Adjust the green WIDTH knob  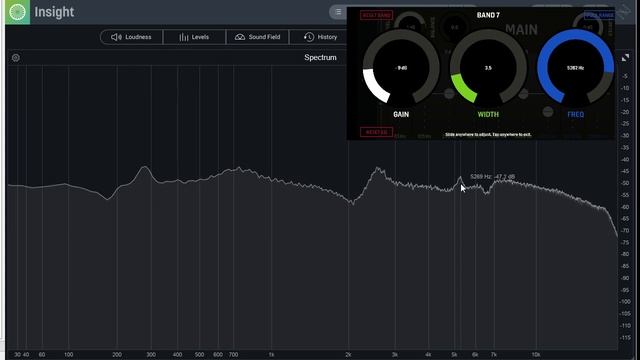[x=488, y=68]
